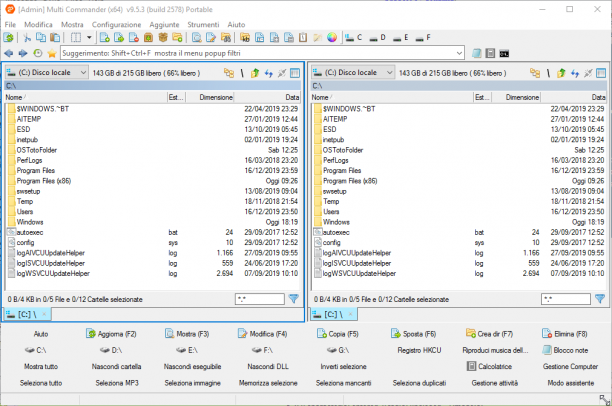Select the Program Files folder in left panel
Screen dimensions: 612x406
tap(36, 171)
